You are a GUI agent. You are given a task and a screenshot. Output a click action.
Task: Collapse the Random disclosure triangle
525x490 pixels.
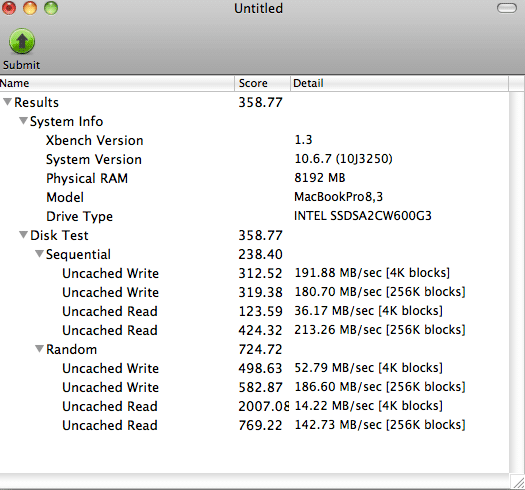point(39,349)
